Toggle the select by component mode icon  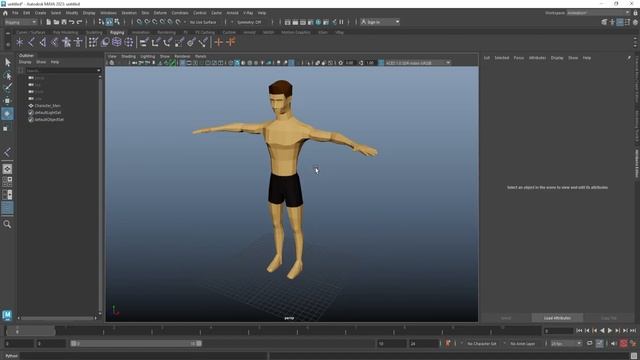[117, 22]
